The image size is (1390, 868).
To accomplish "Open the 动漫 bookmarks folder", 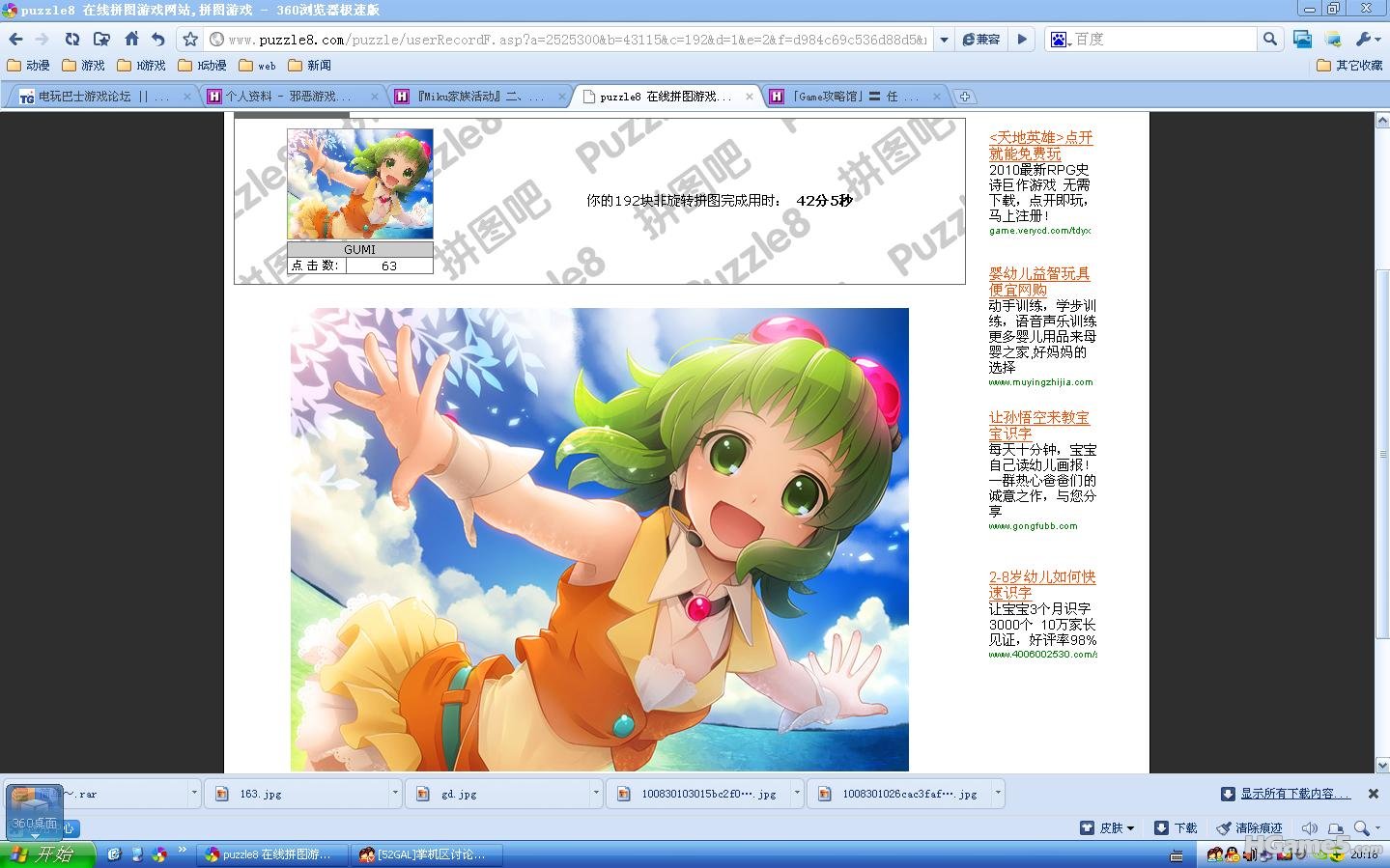I will point(29,66).
